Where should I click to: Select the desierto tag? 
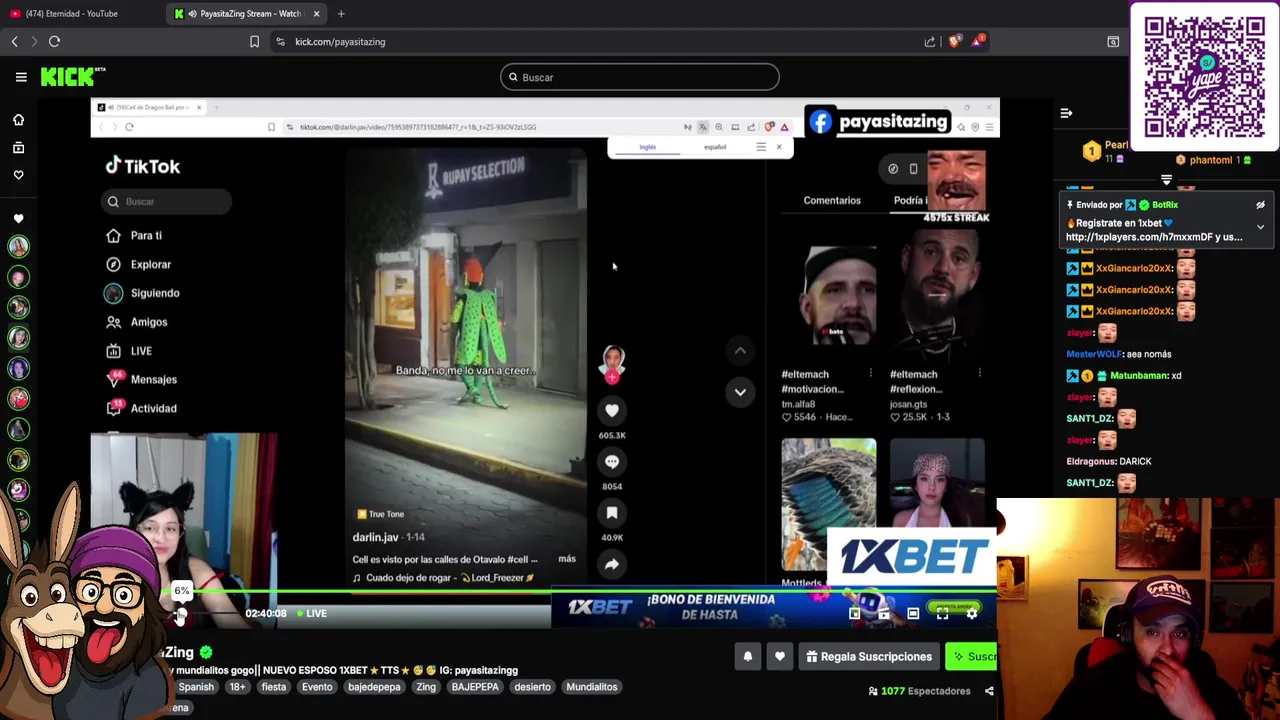coord(532,687)
